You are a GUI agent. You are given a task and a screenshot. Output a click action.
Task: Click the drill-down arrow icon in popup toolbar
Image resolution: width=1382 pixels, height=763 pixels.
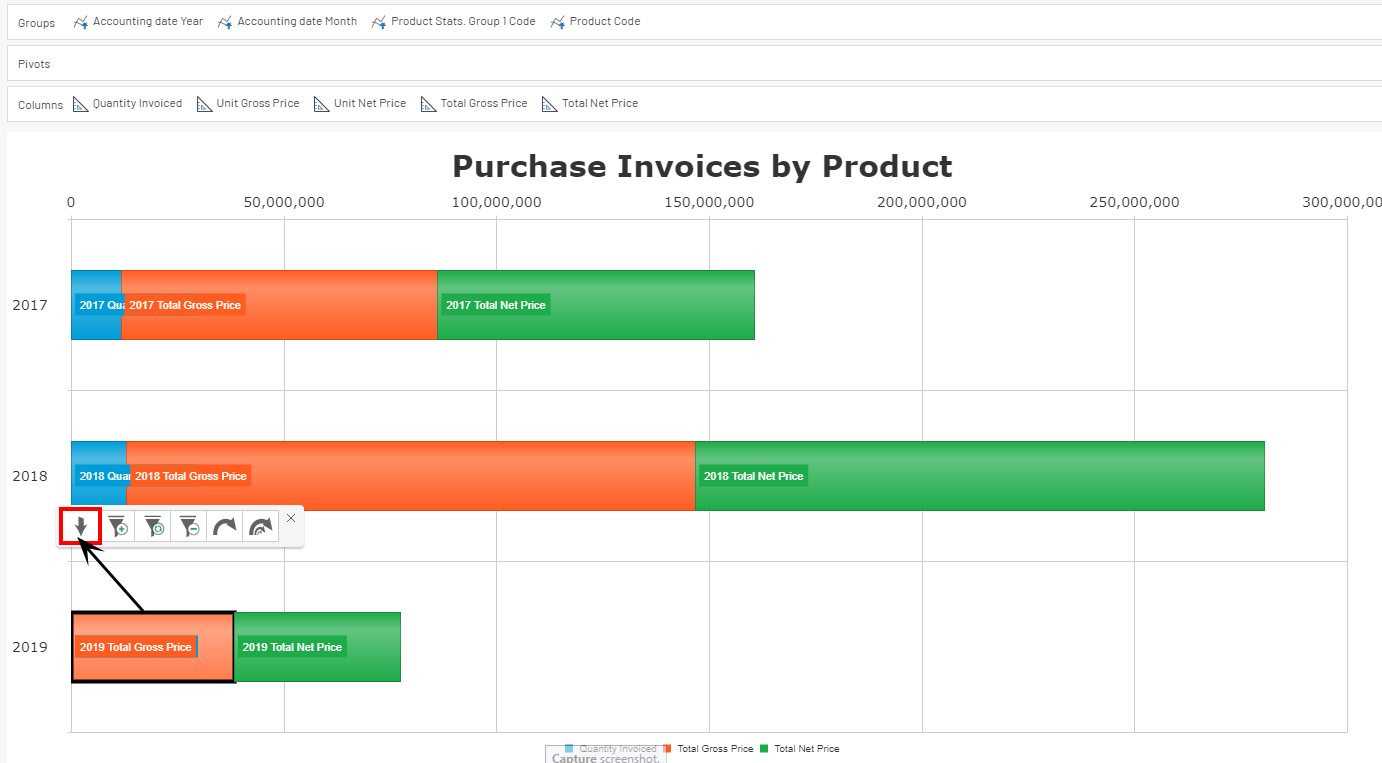point(81,526)
